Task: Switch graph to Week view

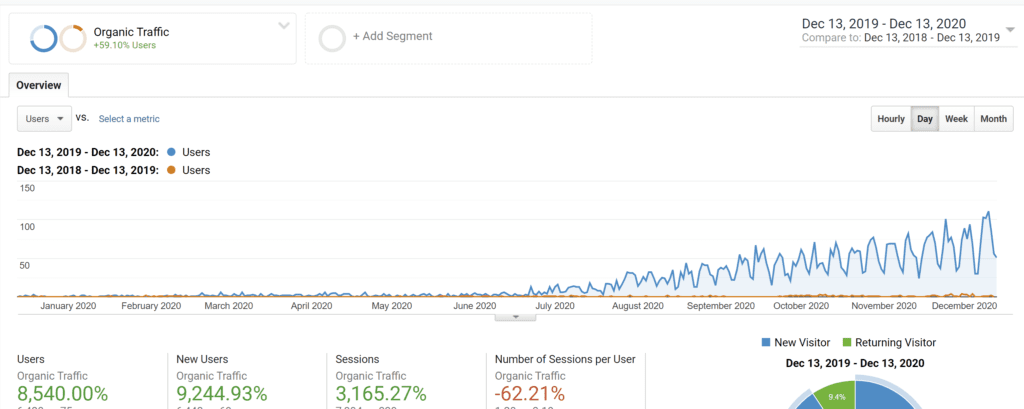Action: pos(956,119)
